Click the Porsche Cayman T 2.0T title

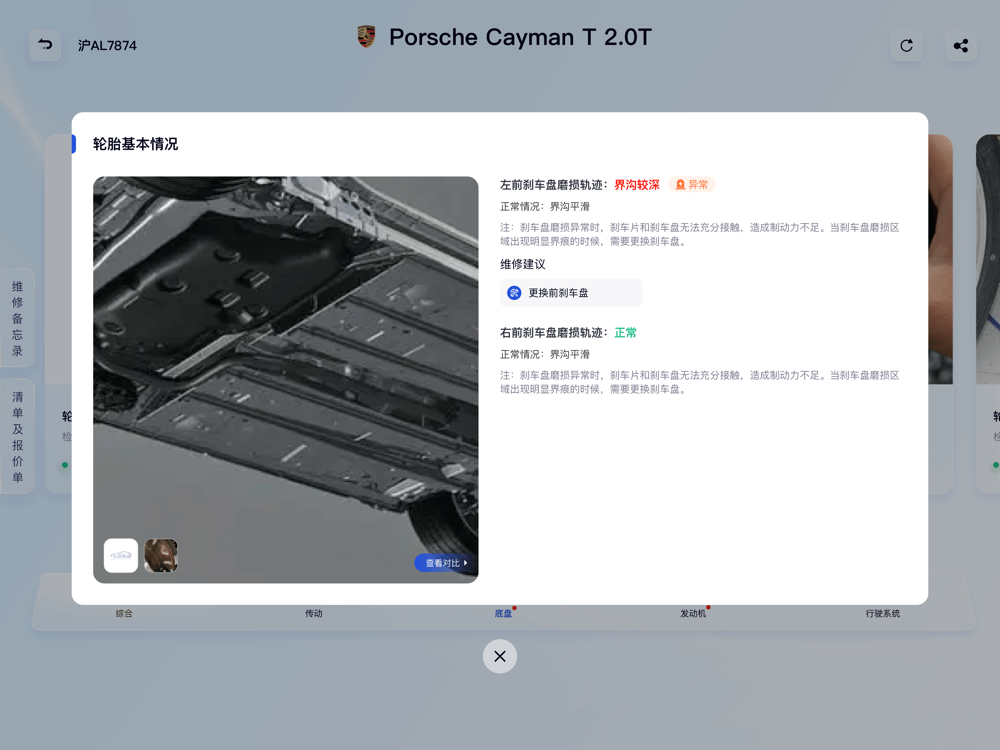520,37
